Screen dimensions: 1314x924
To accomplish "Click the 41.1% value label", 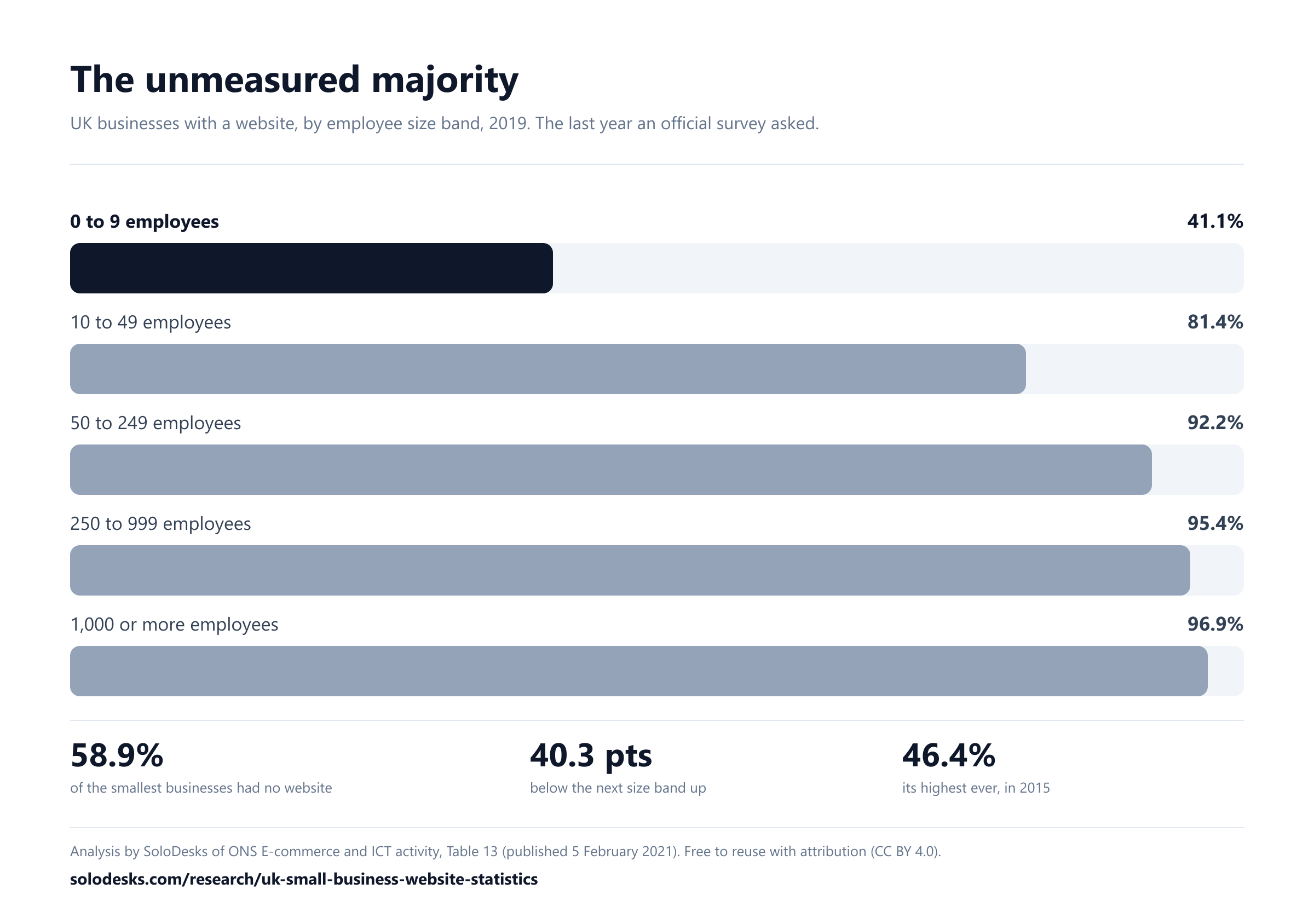I will (x=1215, y=221).
